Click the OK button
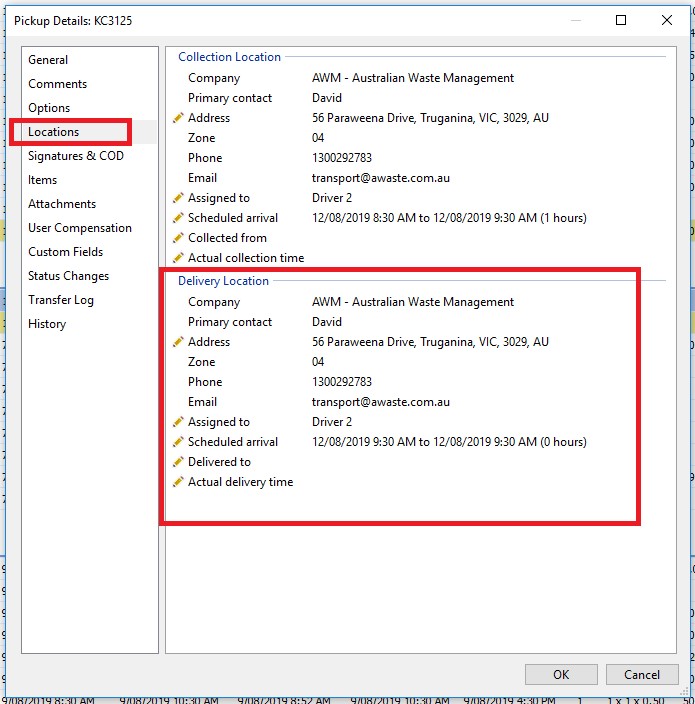Image resolution: width=695 pixels, height=704 pixels. 561,674
